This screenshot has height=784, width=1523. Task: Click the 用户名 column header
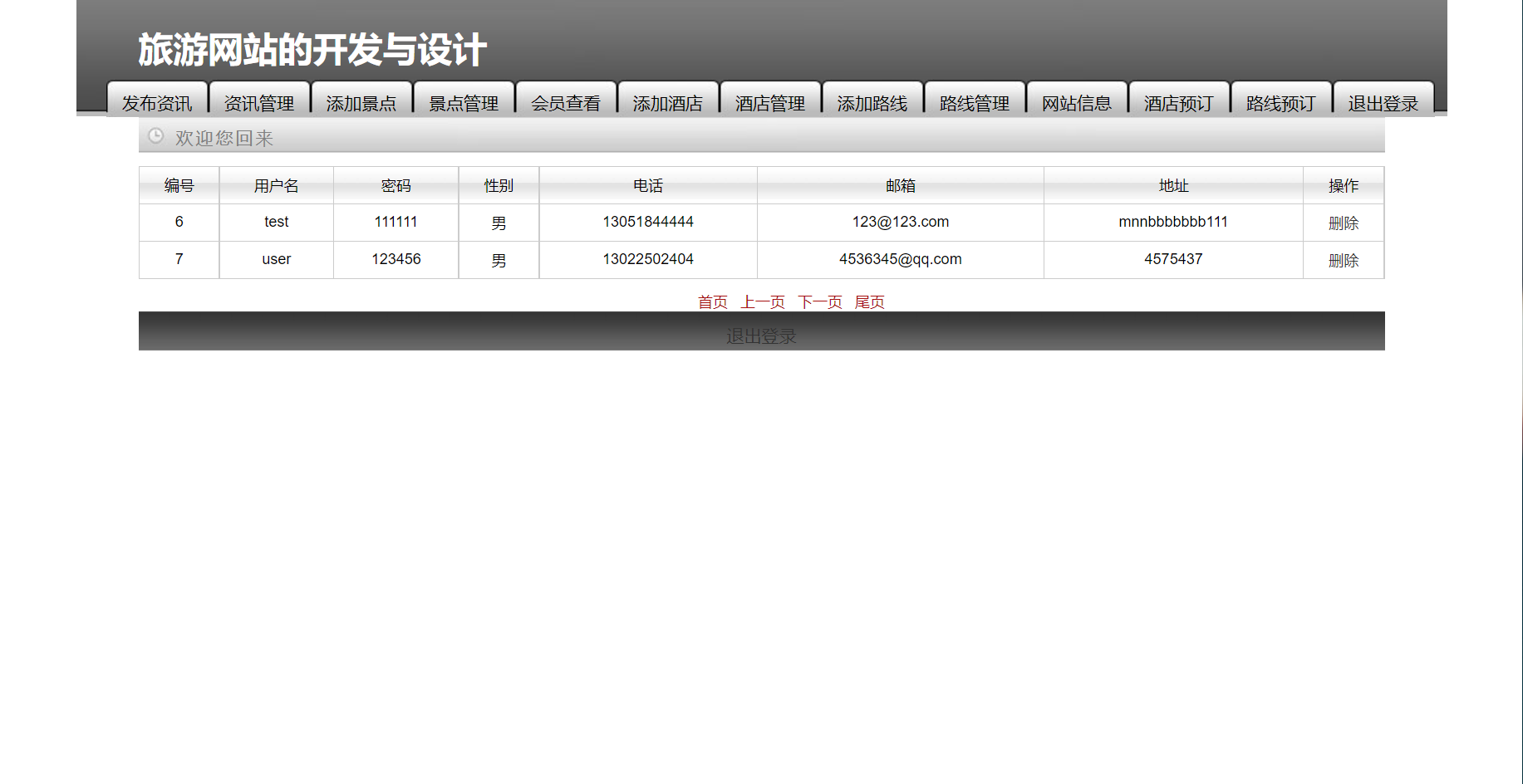277,186
